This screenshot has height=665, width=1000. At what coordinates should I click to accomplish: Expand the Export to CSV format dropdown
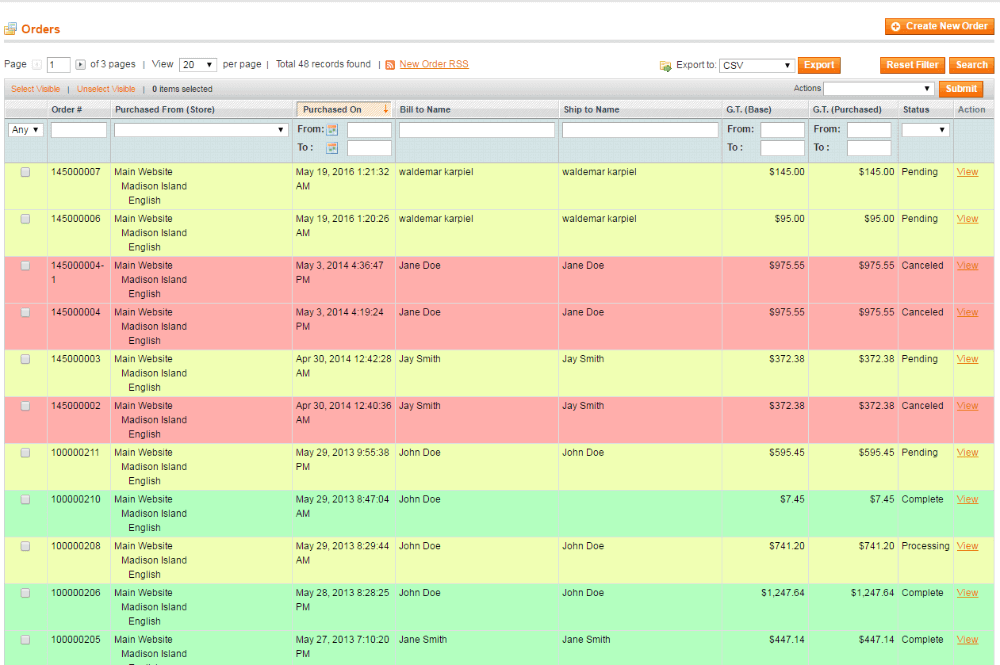[757, 66]
